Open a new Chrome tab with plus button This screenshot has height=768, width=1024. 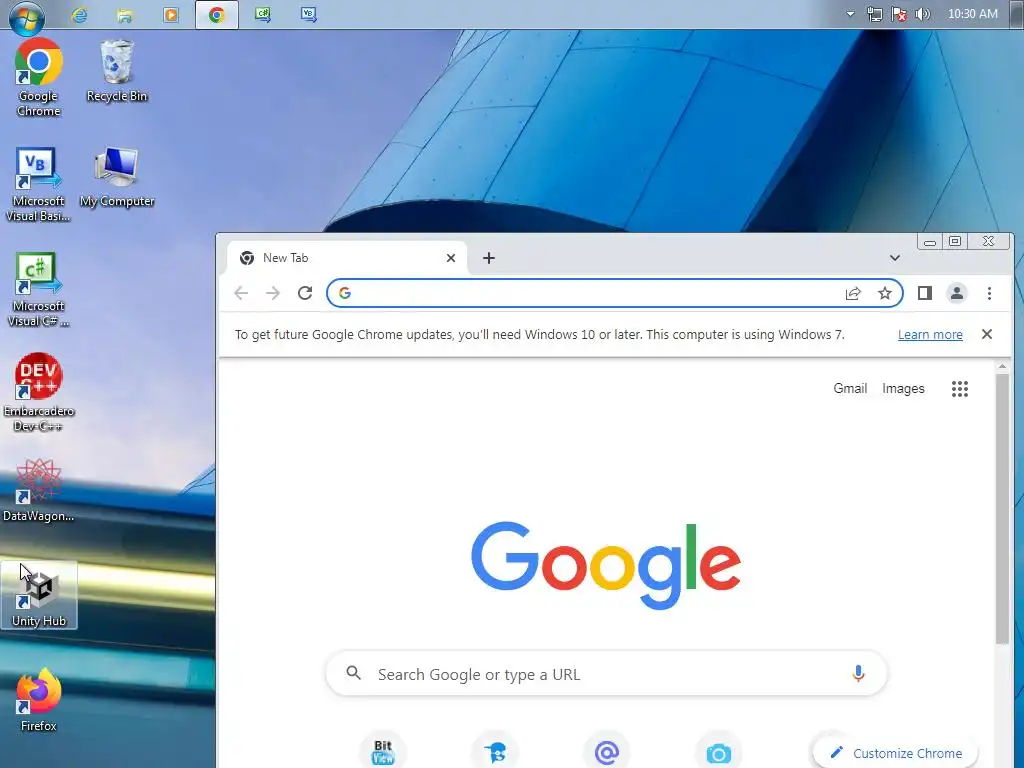pos(488,258)
